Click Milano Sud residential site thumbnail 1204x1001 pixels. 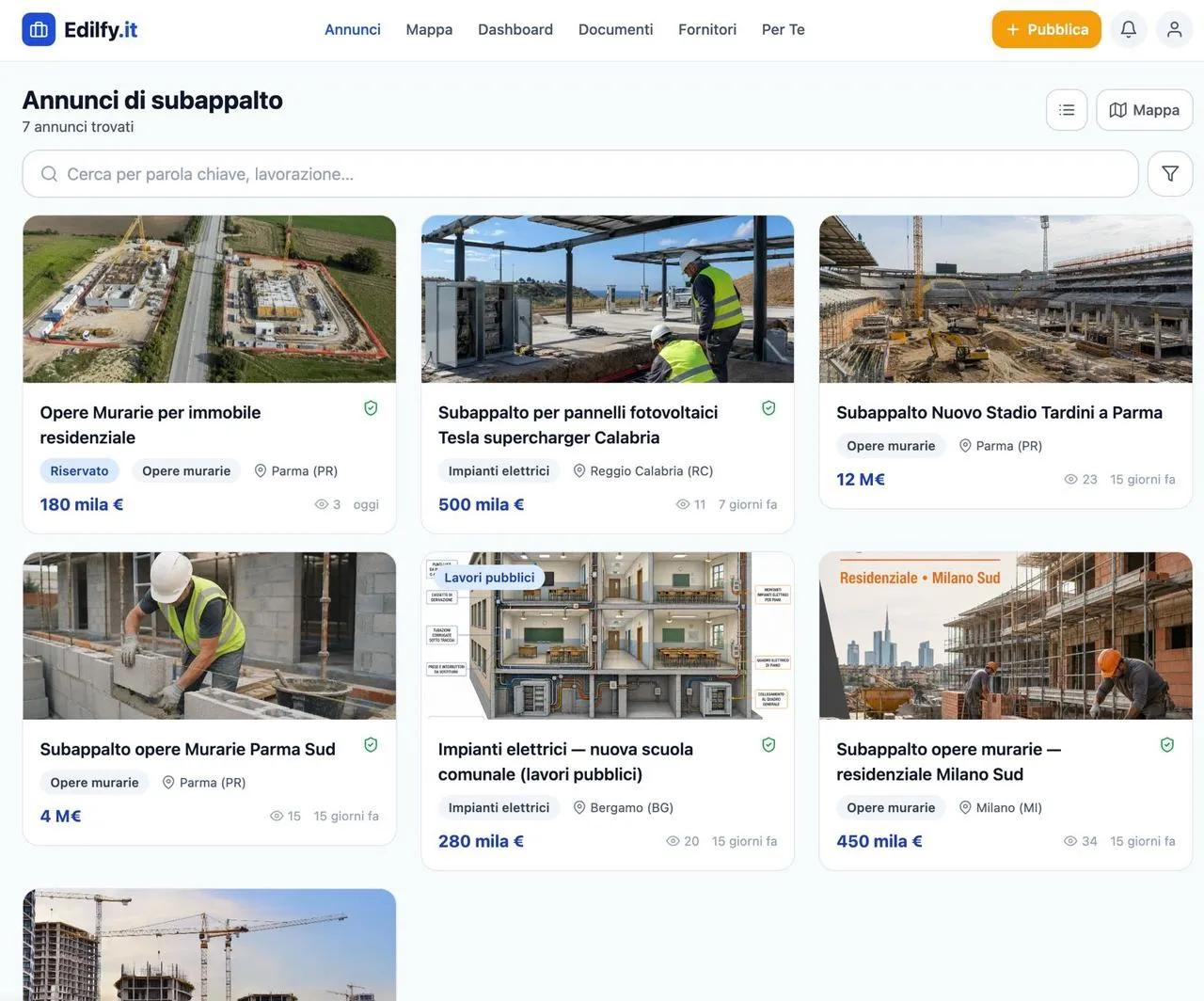pos(1006,636)
